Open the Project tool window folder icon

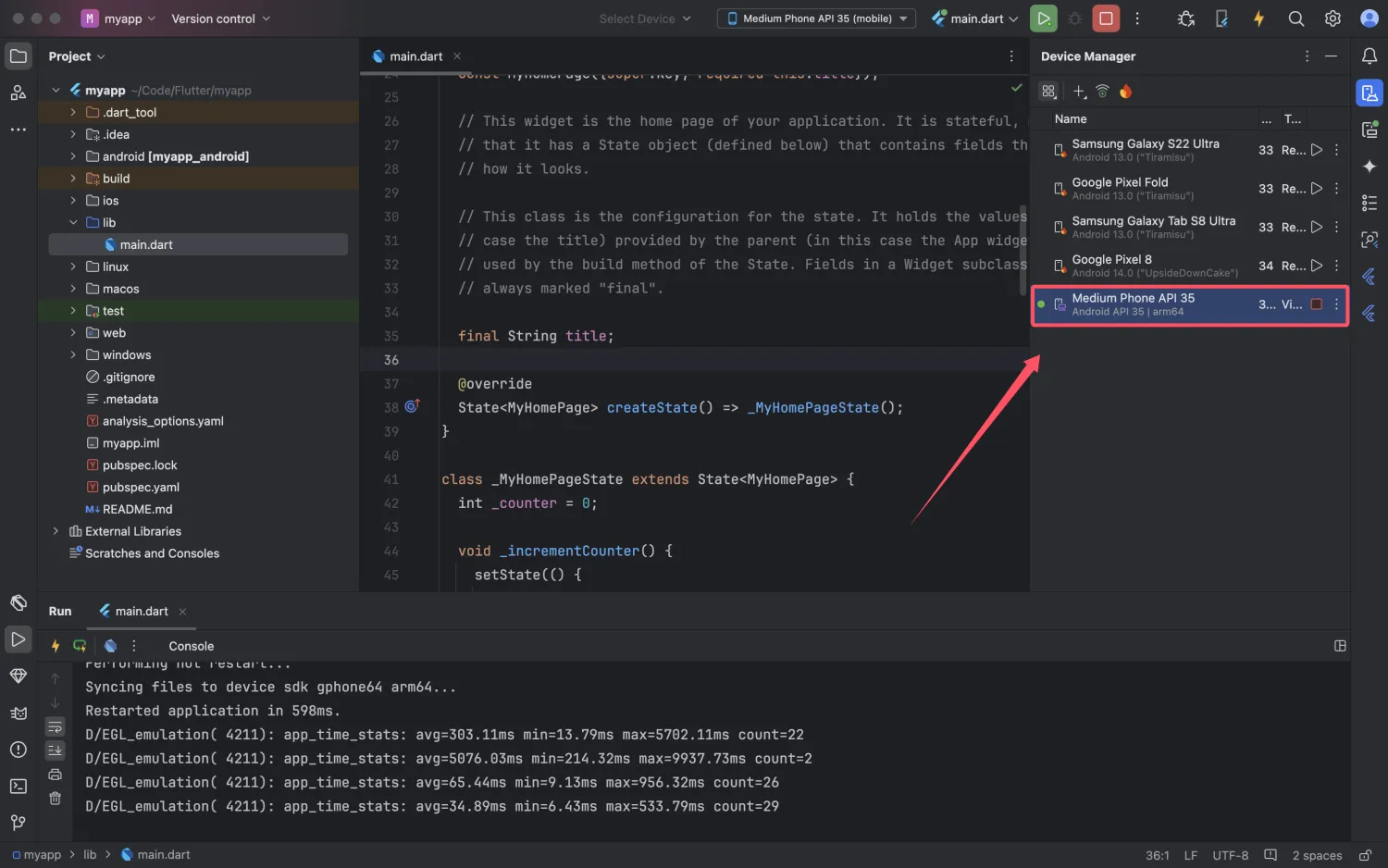click(x=18, y=56)
